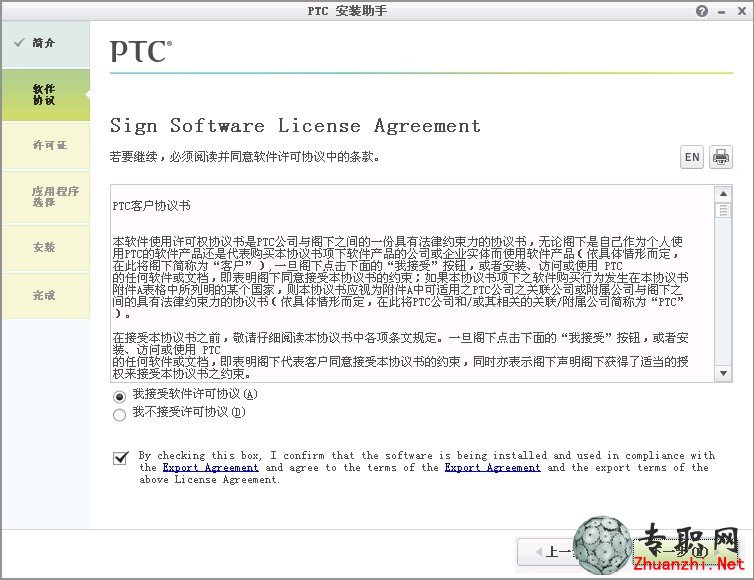
Task: Click the agreement scrollbar thumb
Action: tap(723, 210)
